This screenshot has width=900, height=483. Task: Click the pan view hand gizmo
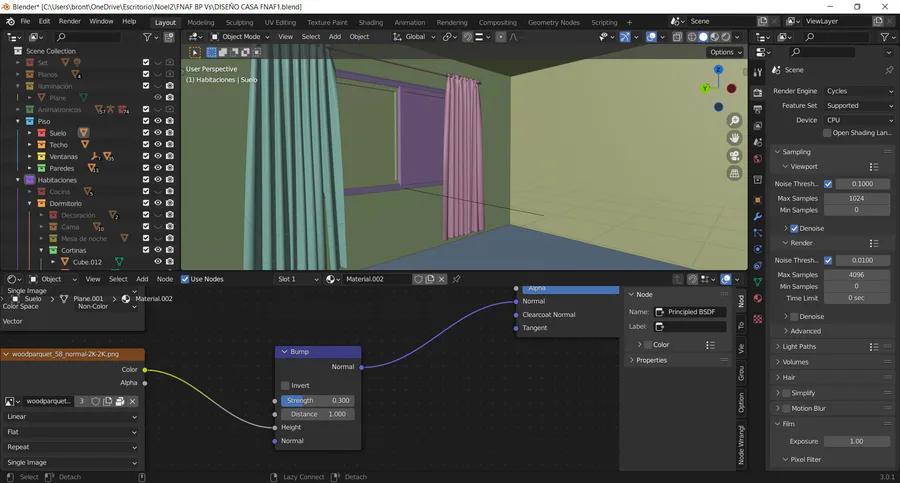[735, 137]
